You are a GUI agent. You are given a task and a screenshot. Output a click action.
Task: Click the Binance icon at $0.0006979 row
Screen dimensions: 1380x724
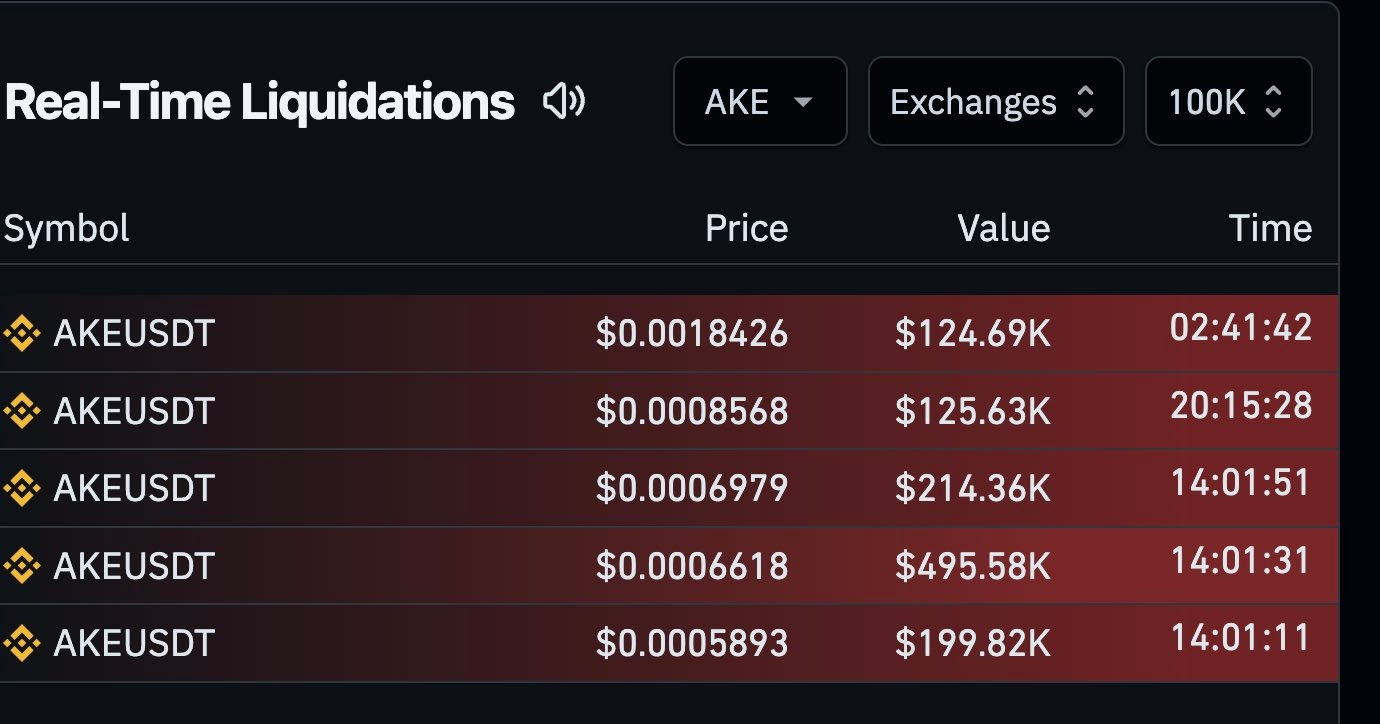[x=22, y=488]
